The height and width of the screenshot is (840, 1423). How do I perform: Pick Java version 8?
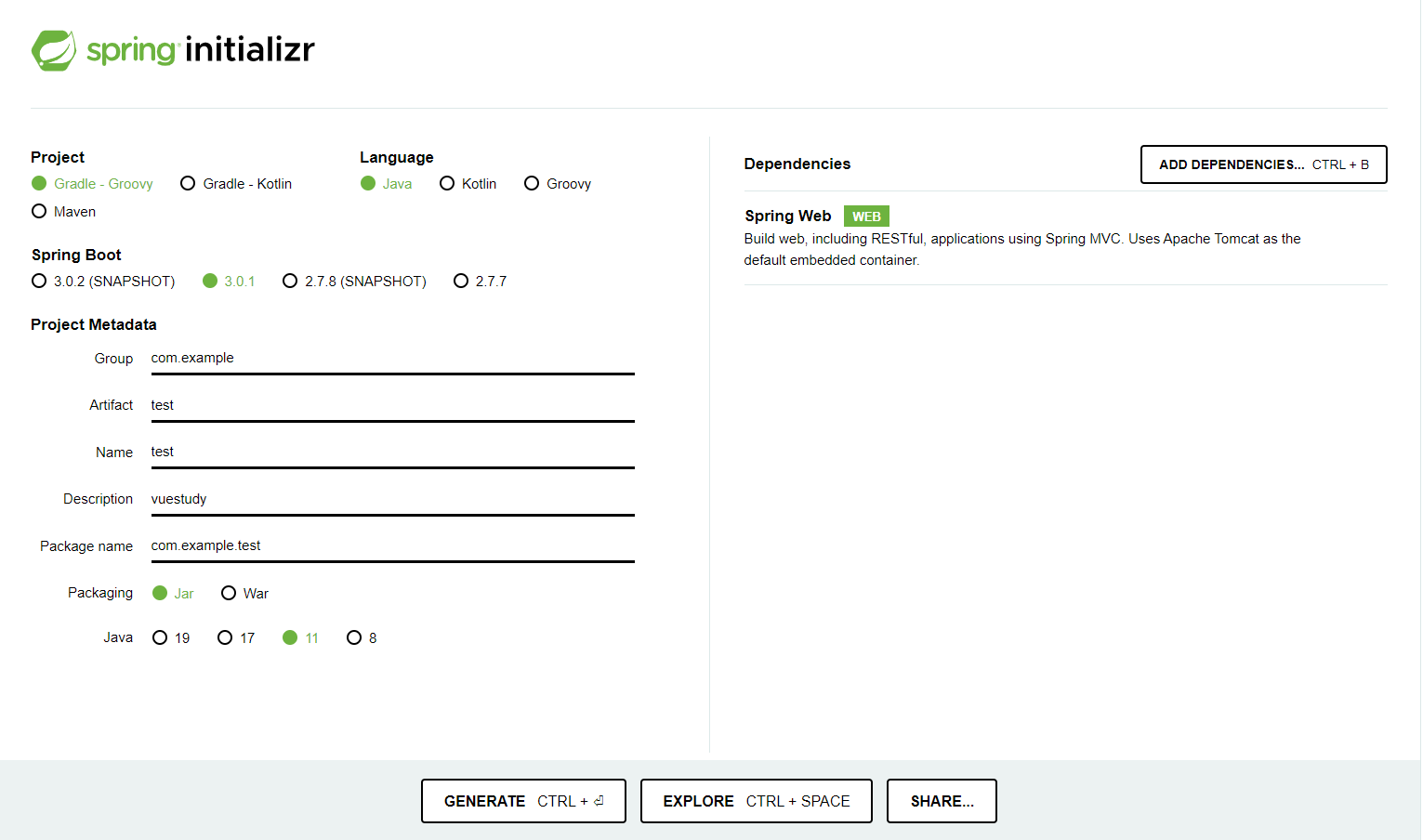point(362,638)
